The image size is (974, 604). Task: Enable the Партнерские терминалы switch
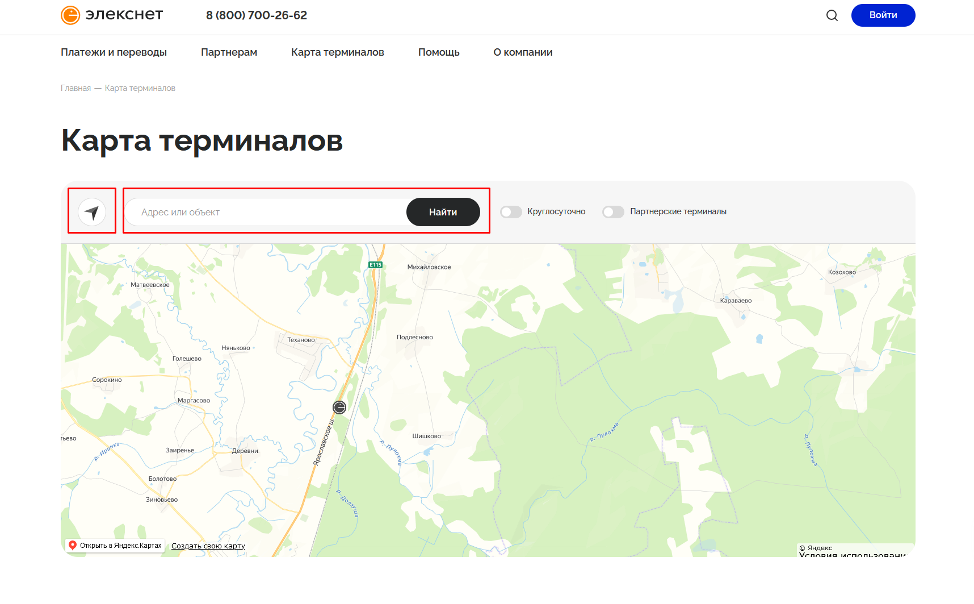pyautogui.click(x=613, y=212)
